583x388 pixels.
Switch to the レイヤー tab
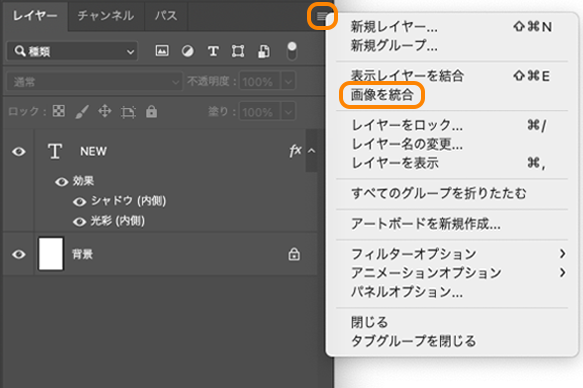[x=35, y=16]
